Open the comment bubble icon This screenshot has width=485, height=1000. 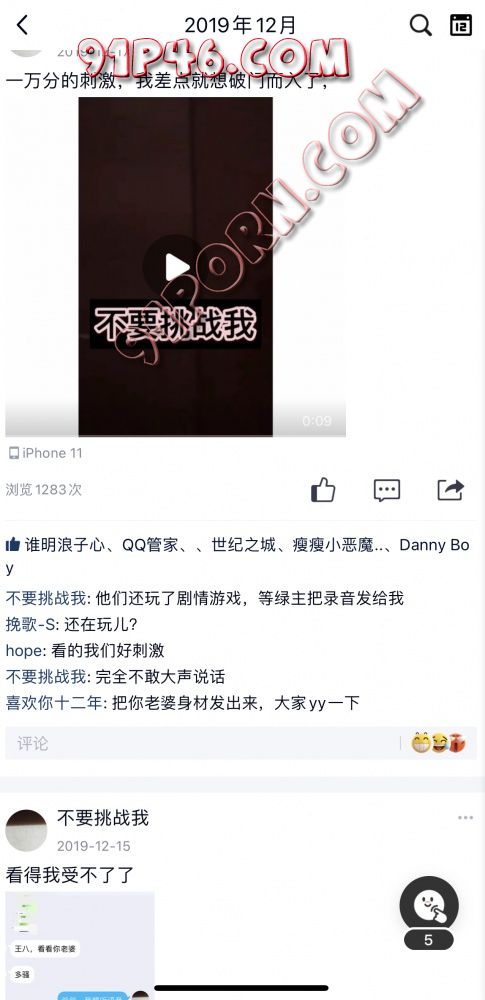387,490
